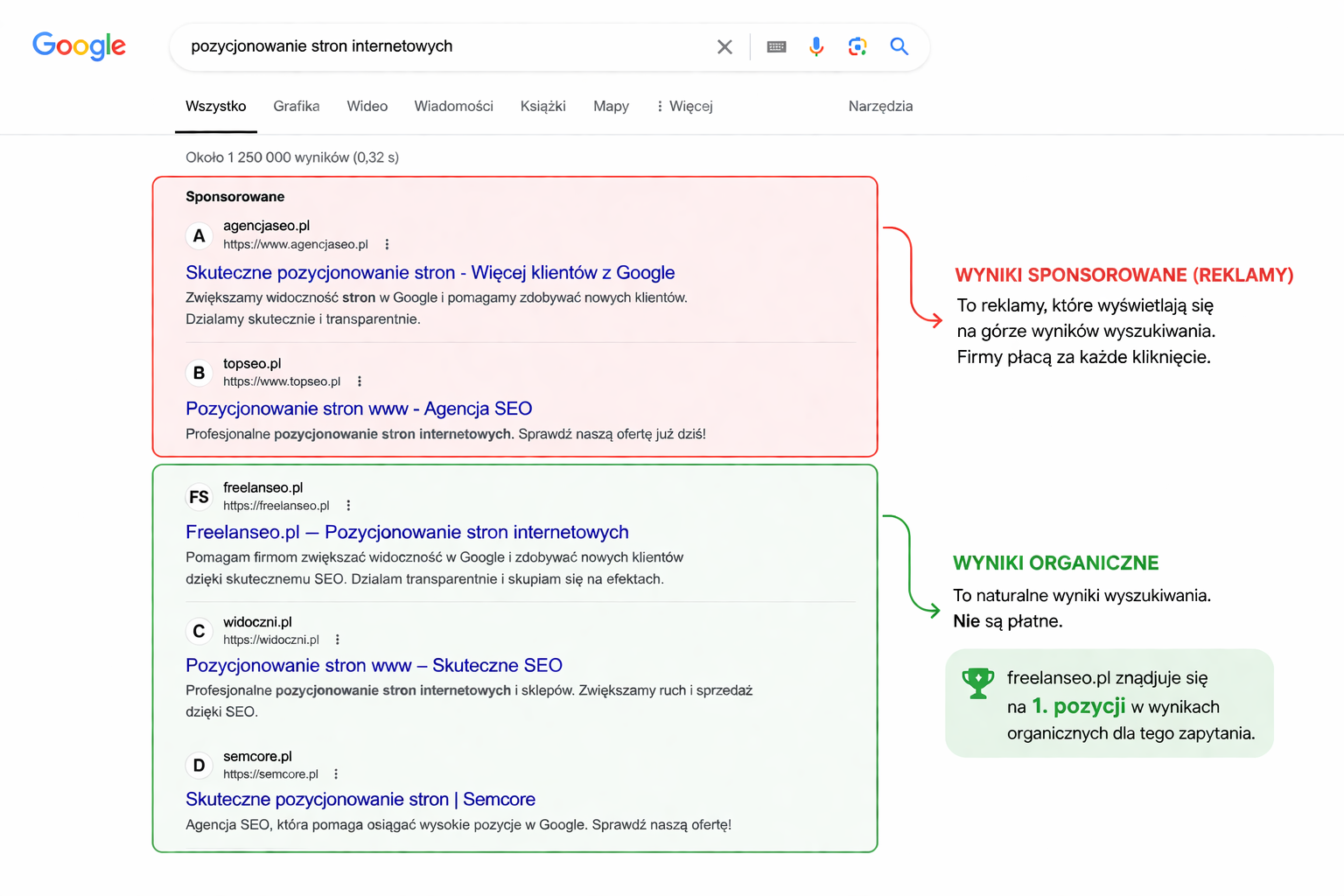Switch to the Mapy tab
Viewport: 1344px width, 896px height.
click(x=612, y=106)
